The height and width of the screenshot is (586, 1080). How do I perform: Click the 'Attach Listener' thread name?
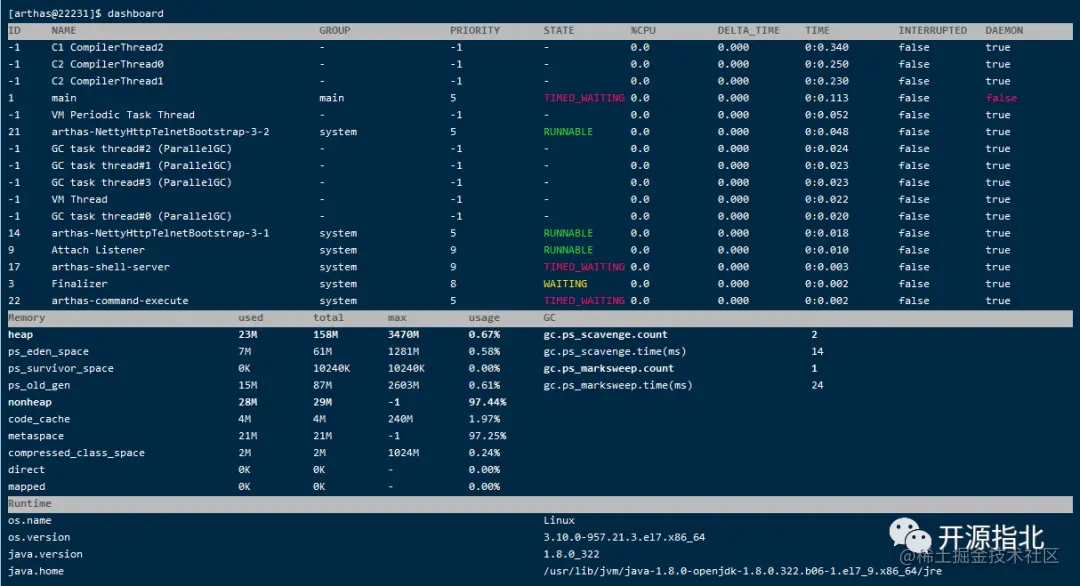98,250
